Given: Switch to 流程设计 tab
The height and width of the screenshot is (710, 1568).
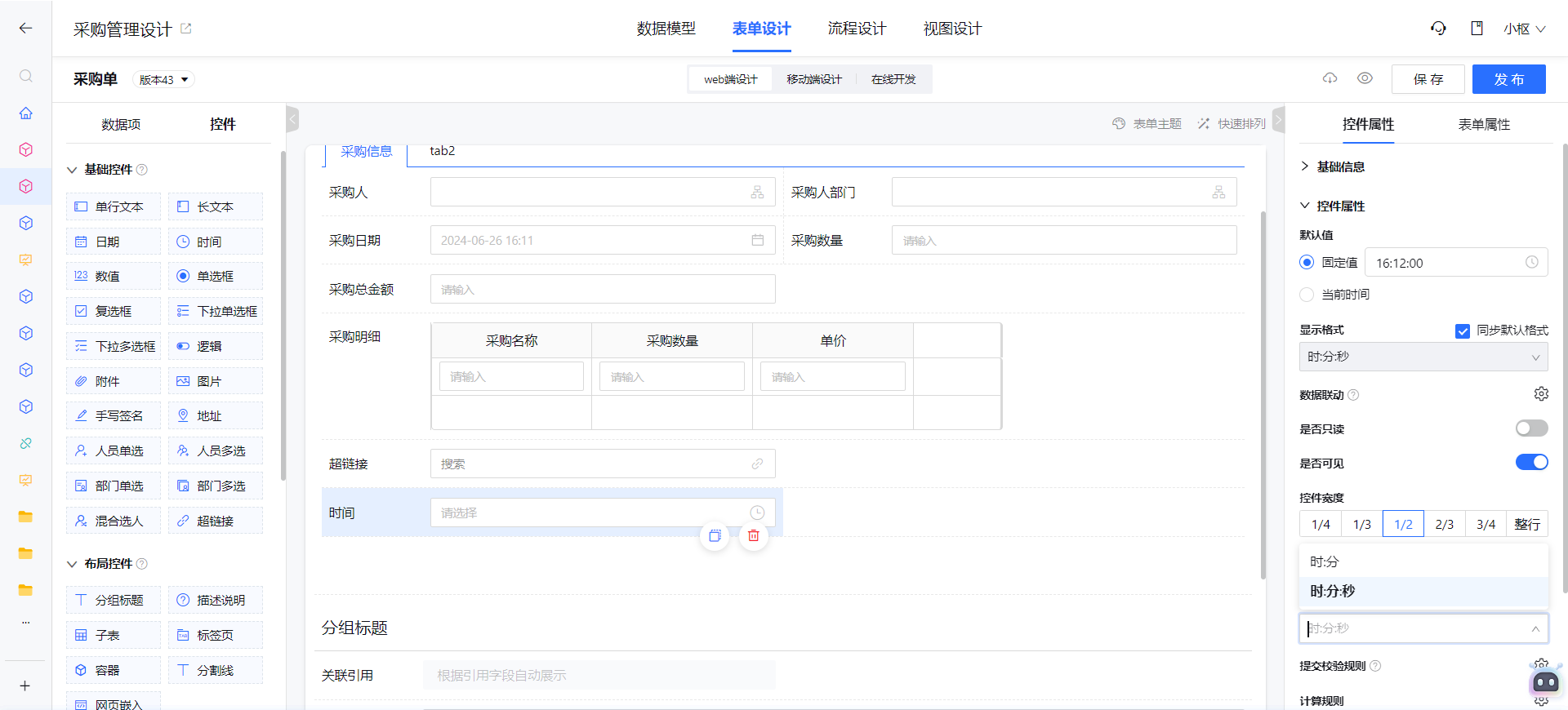Looking at the screenshot, I should pyautogui.click(x=857, y=29).
